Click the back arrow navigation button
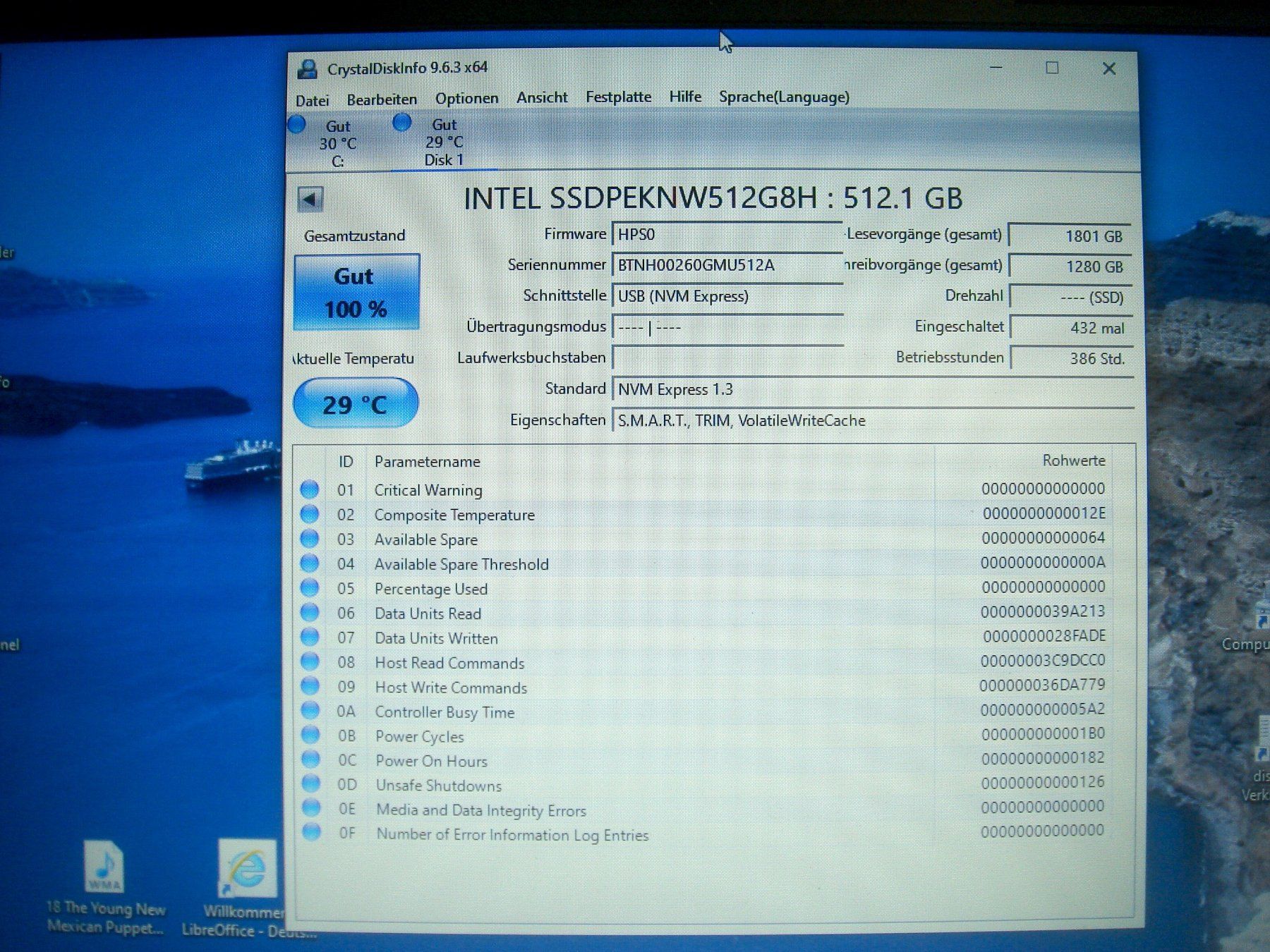The image size is (1270, 952). coord(310,198)
